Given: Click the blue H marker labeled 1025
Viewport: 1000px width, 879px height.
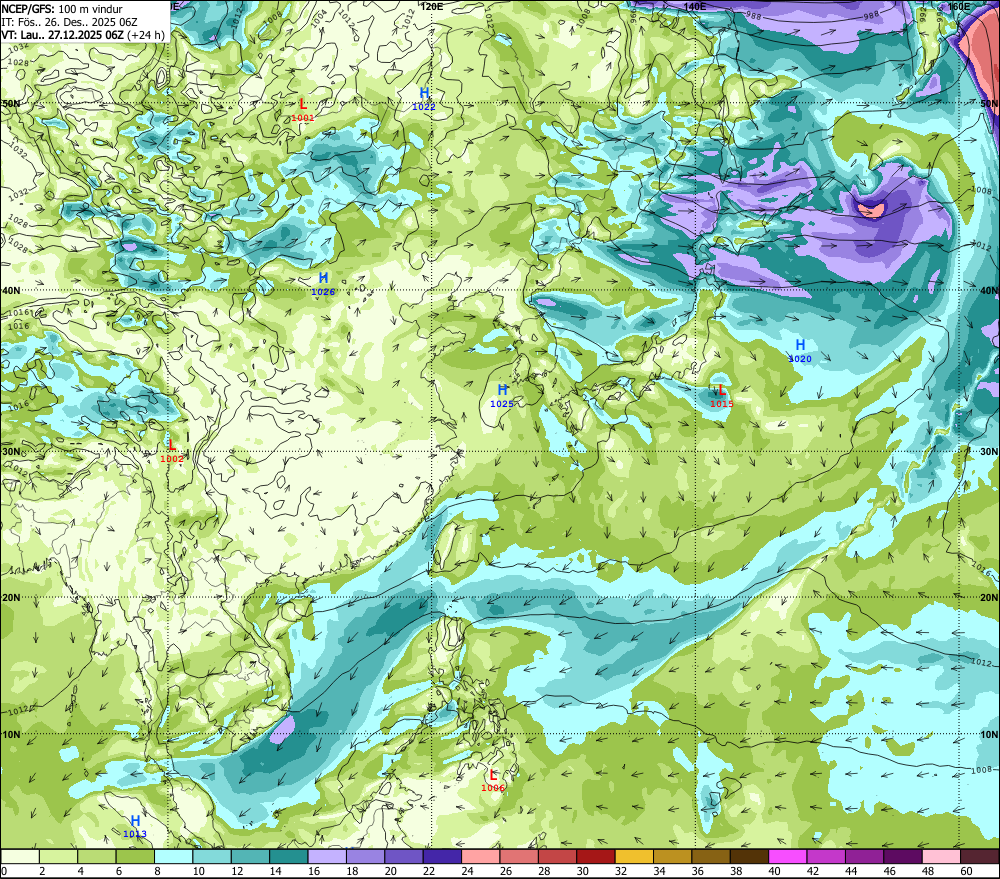Looking at the screenshot, I should 503,390.
